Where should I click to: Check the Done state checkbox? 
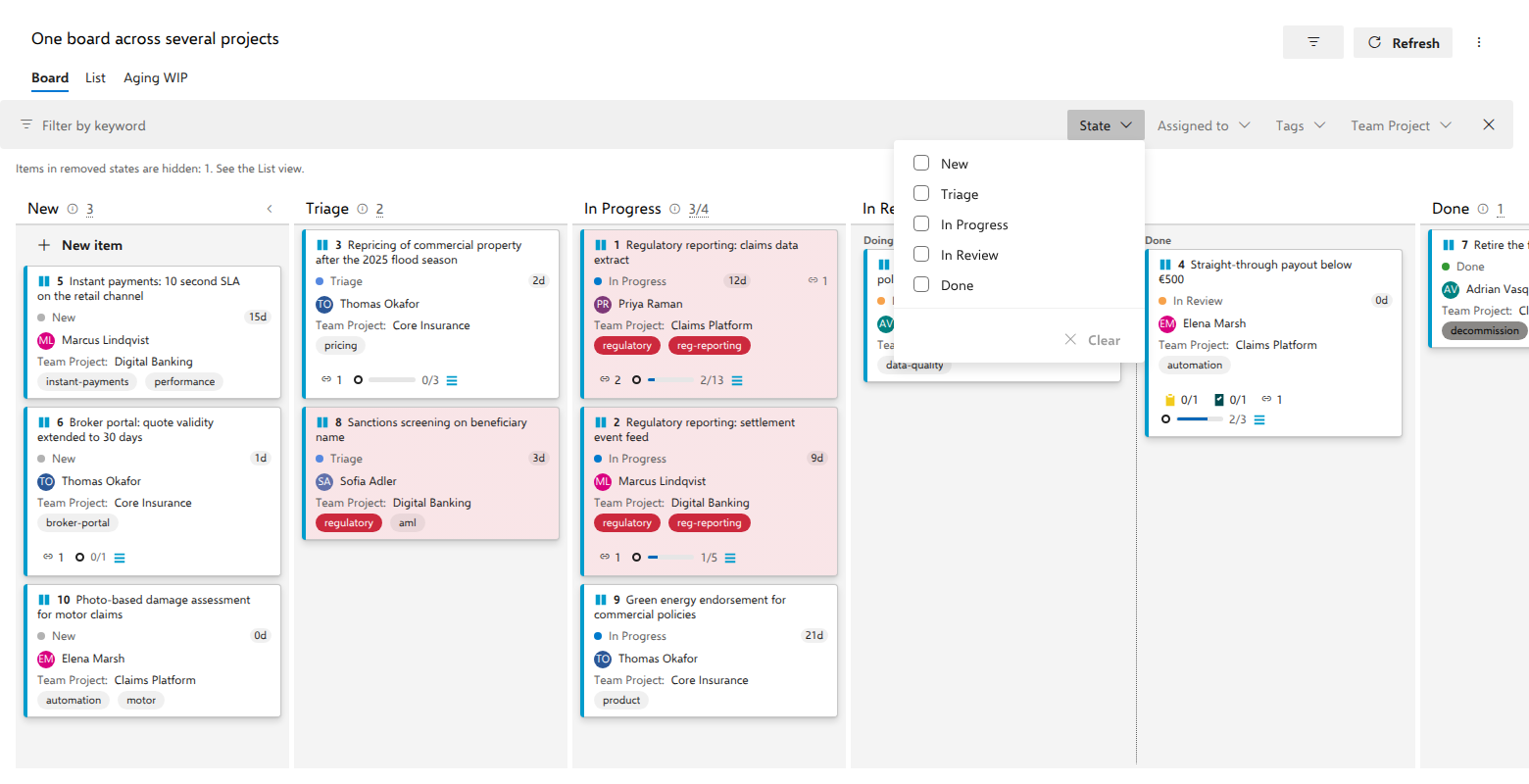(x=921, y=284)
